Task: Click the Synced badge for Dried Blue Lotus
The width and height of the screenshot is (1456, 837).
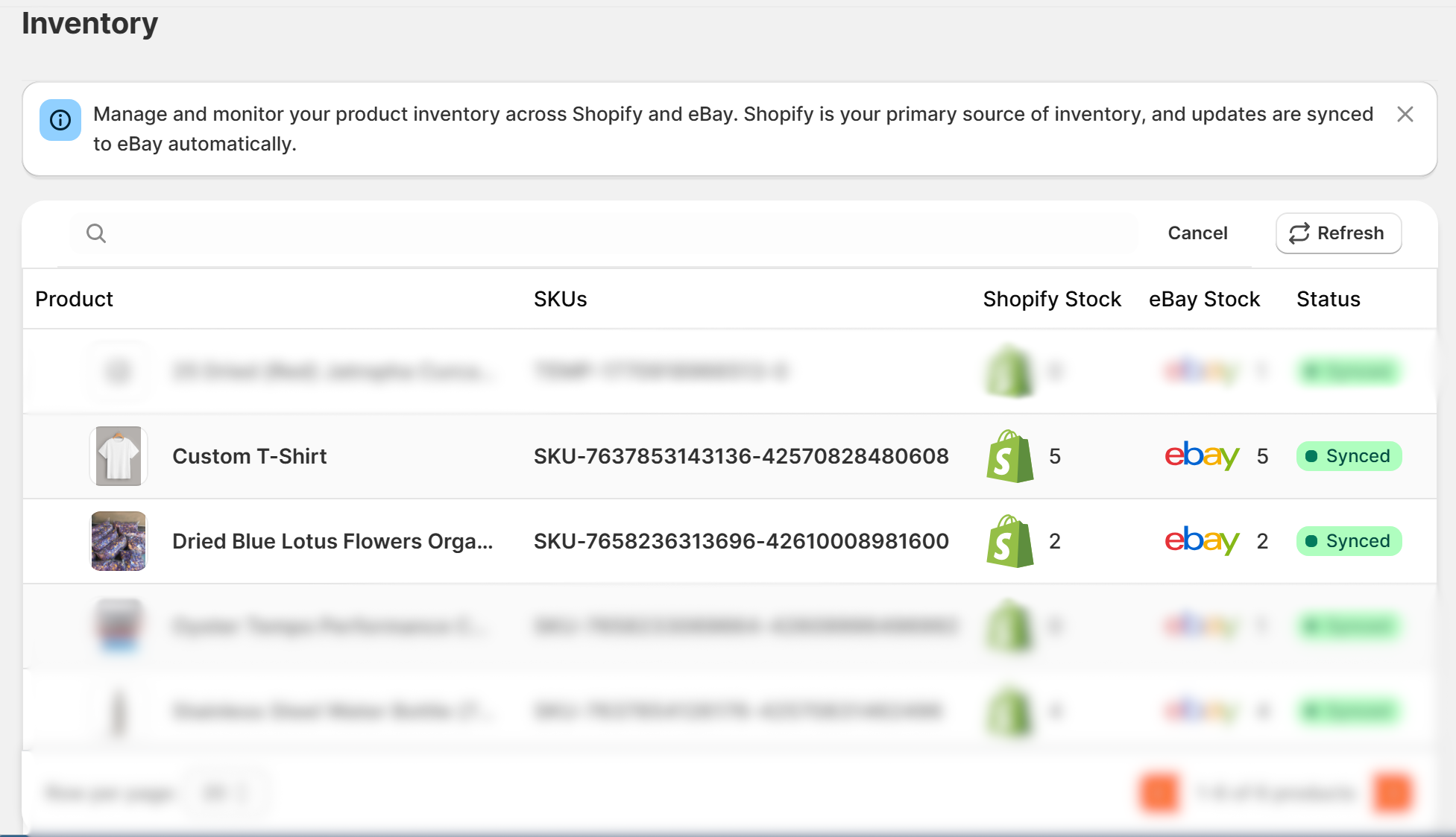Action: [1349, 541]
